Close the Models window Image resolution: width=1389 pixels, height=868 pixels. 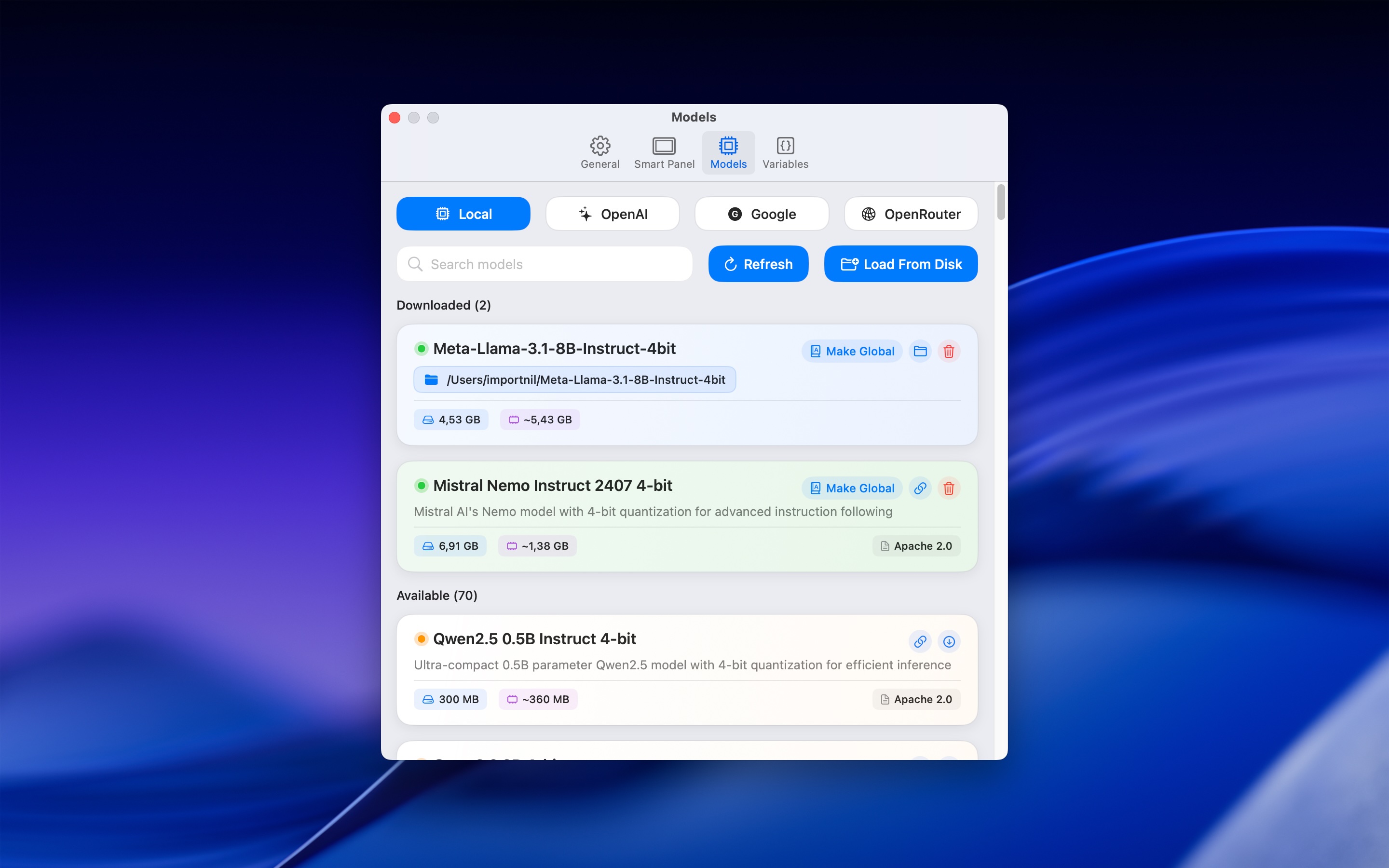pos(395,118)
